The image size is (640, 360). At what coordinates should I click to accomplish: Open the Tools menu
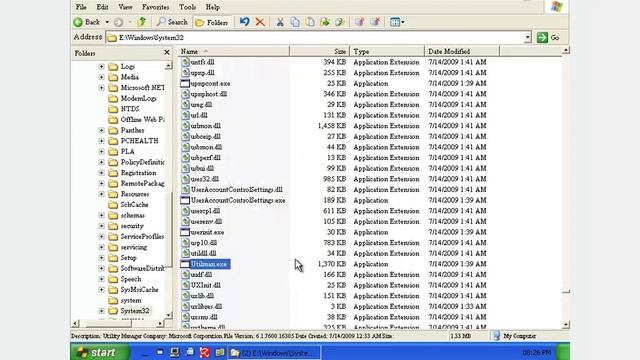[x=187, y=7]
